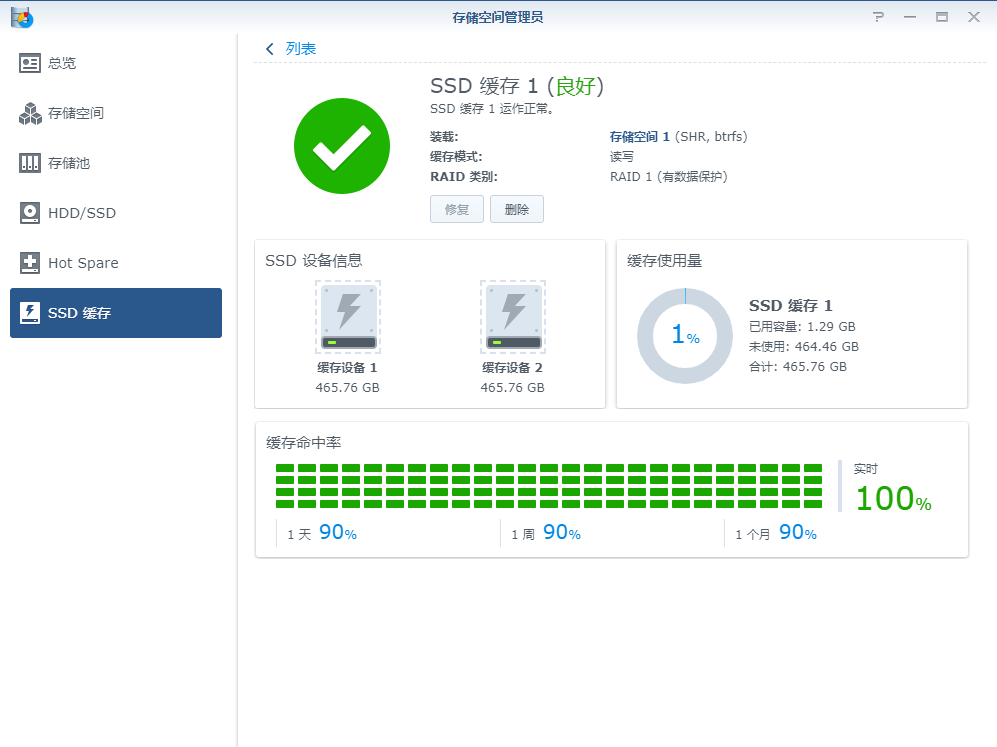Image resolution: width=997 pixels, height=747 pixels.
Task: Click the green cache hit rate bar graph
Action: click(x=548, y=485)
